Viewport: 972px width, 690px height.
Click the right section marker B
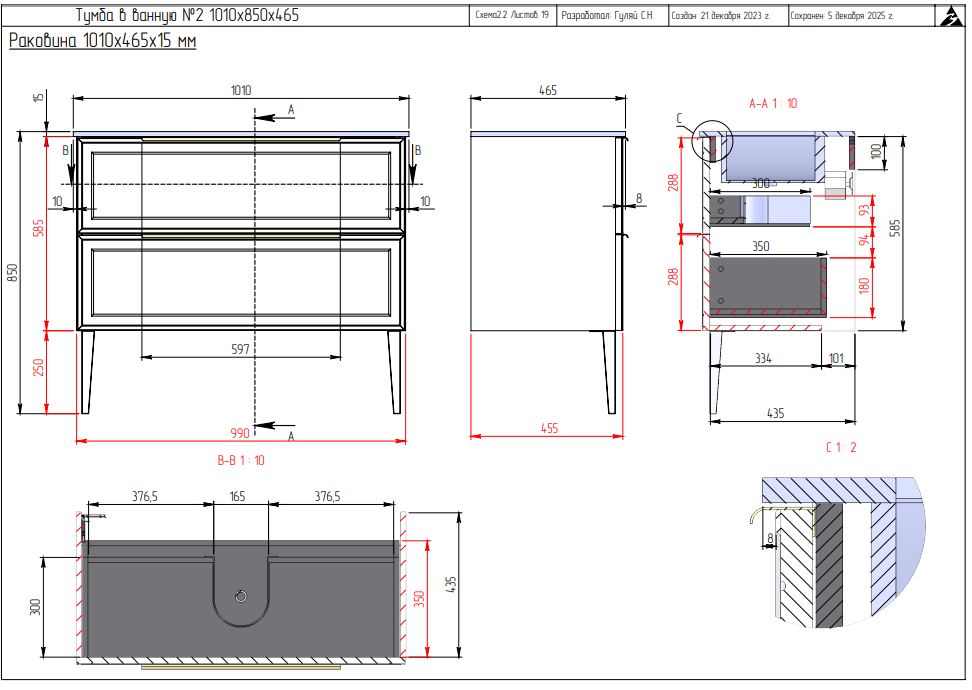(418, 151)
